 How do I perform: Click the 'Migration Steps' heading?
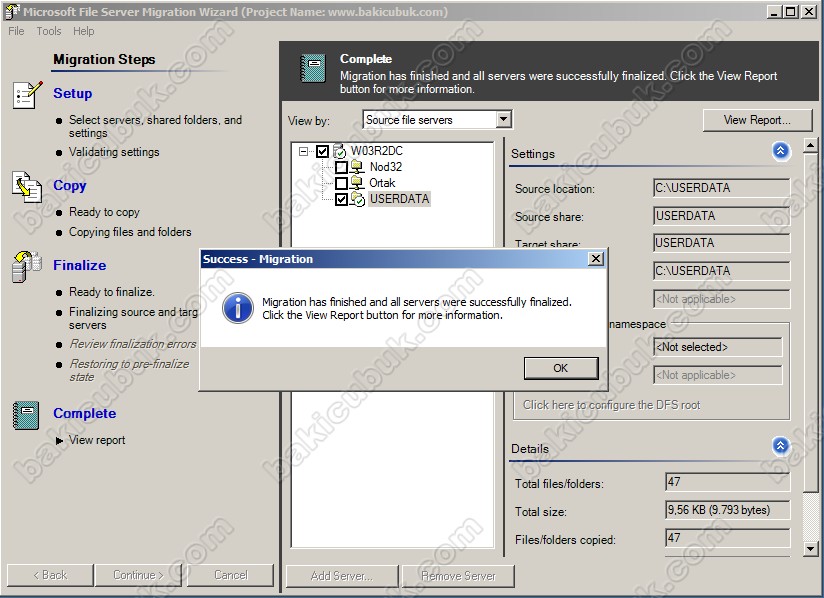click(104, 59)
